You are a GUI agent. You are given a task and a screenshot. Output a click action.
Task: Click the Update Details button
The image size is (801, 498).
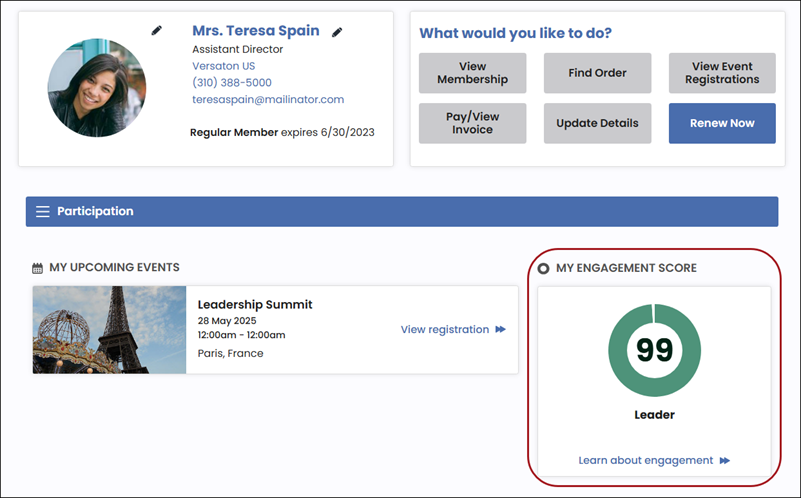coord(597,123)
